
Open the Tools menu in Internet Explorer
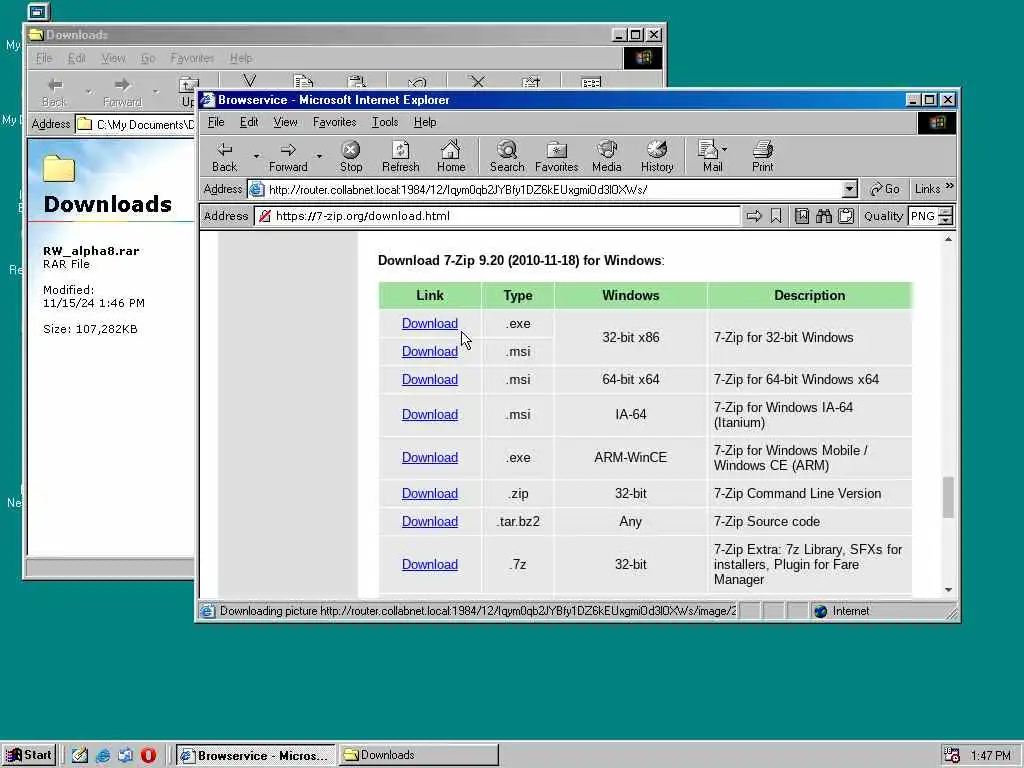385,122
